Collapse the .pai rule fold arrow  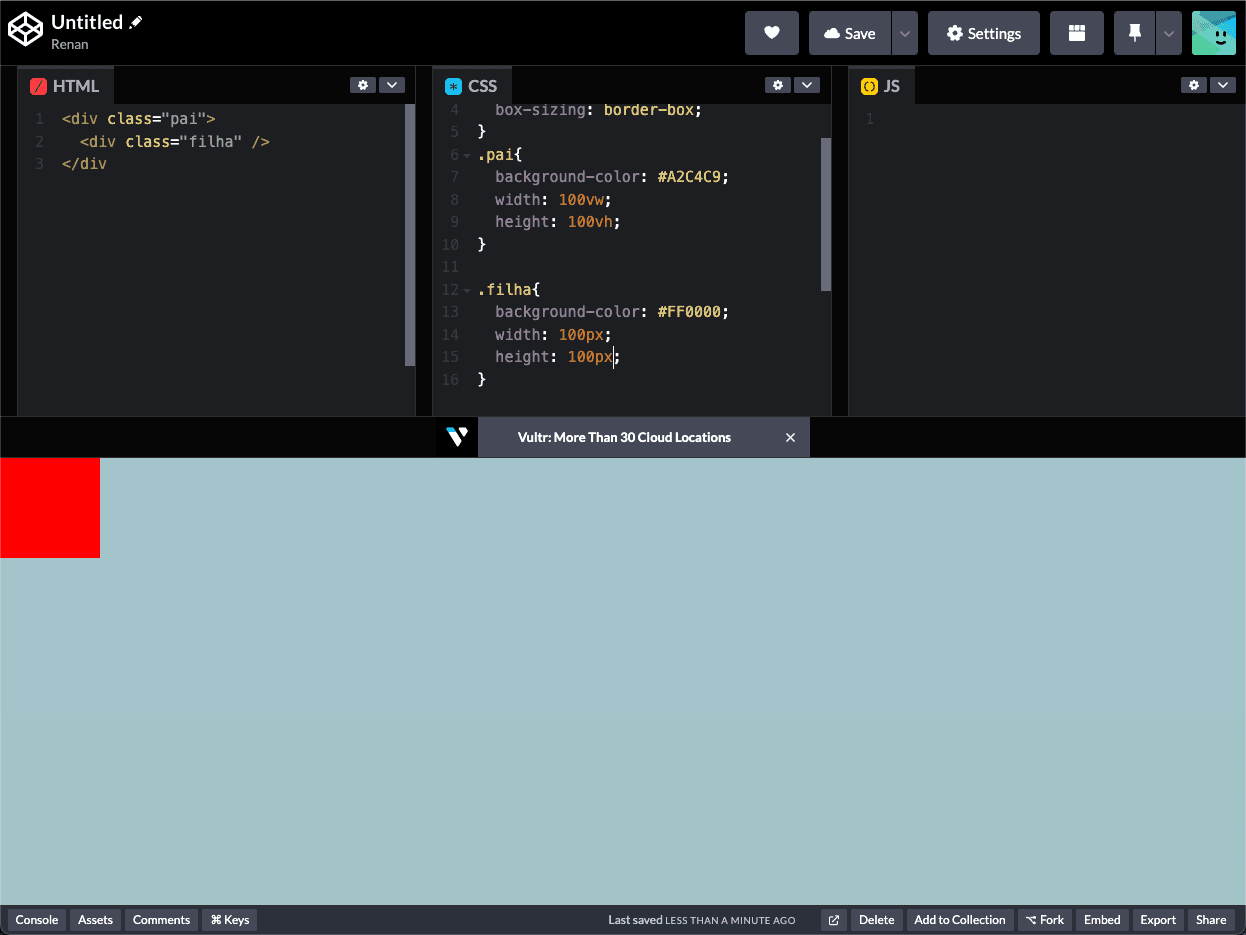[x=467, y=155]
